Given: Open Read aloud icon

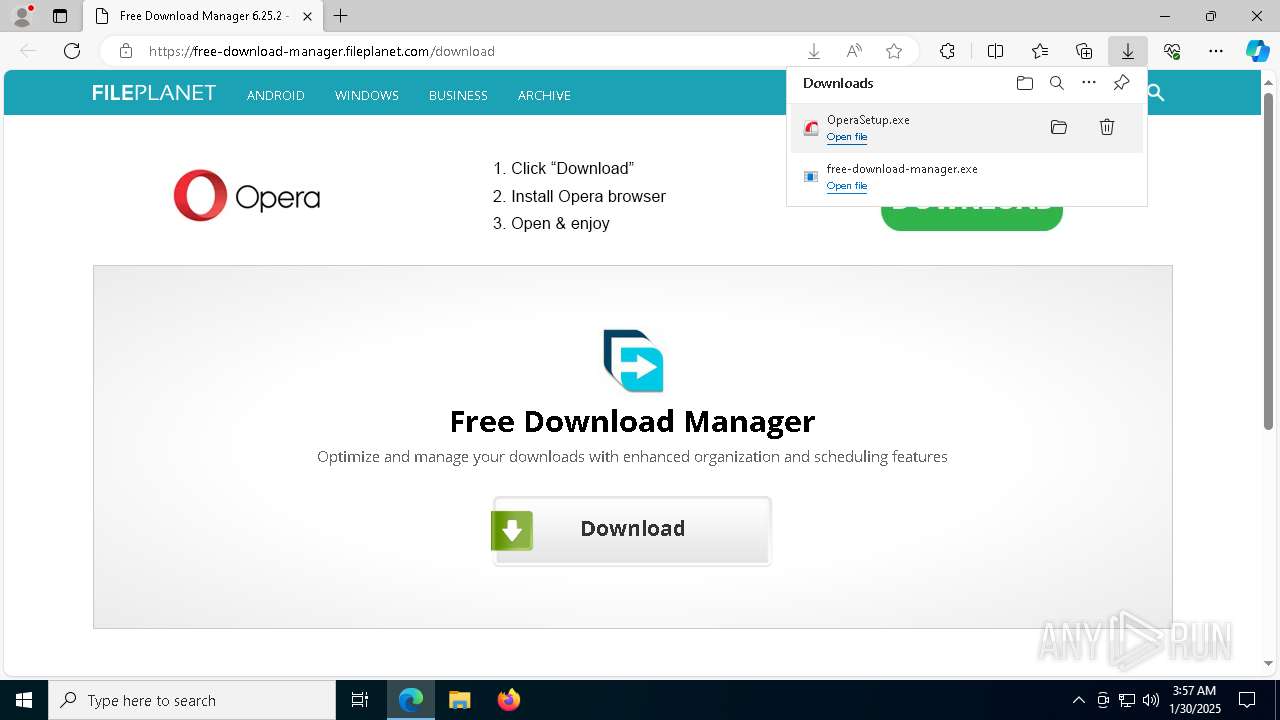Looking at the screenshot, I should (x=854, y=51).
